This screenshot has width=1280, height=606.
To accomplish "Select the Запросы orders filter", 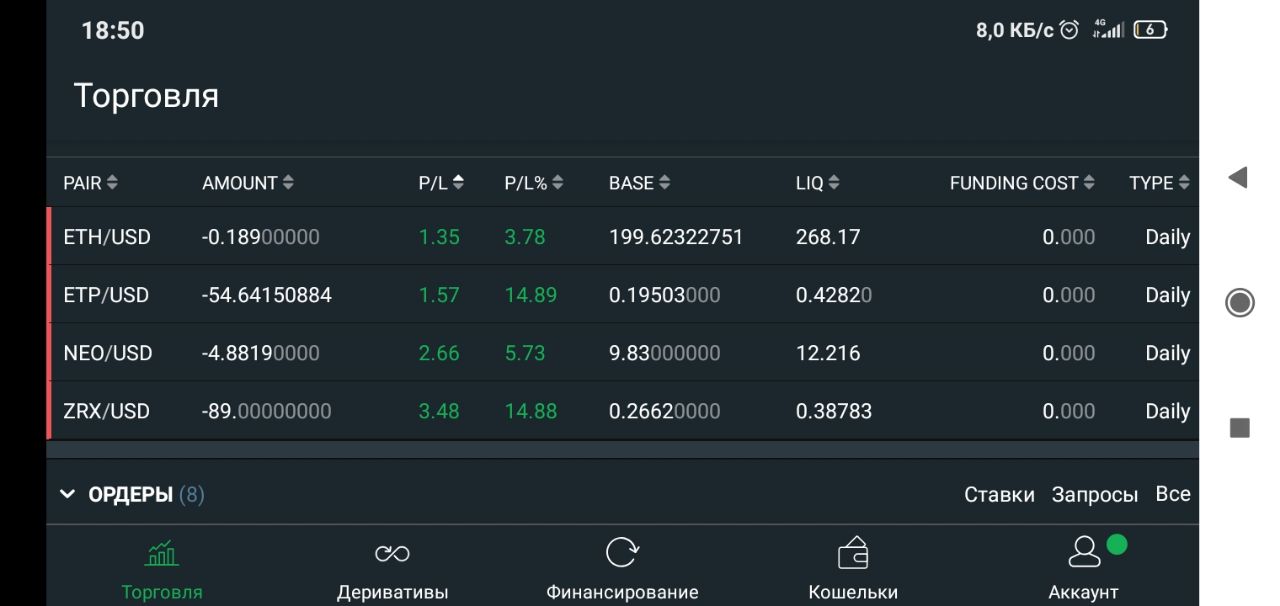I will pyautogui.click(x=1095, y=494).
